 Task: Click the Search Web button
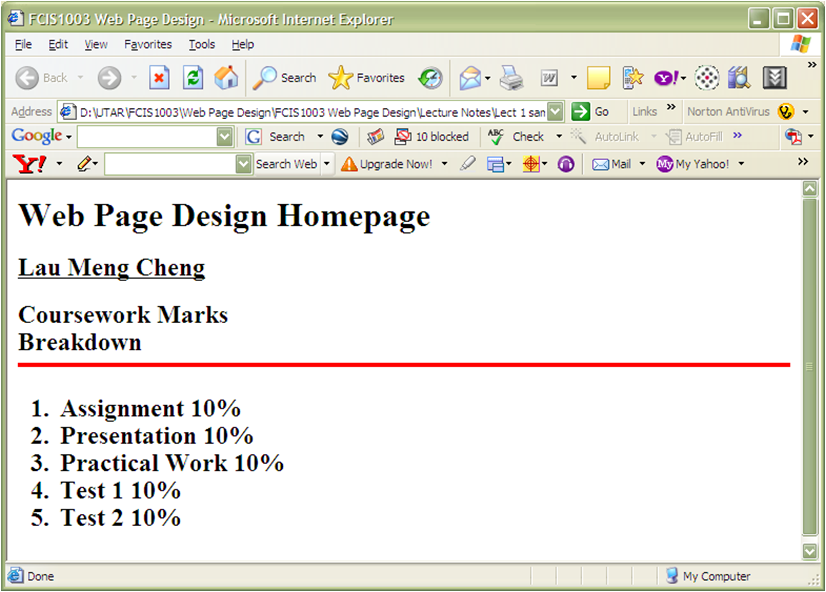(x=286, y=164)
